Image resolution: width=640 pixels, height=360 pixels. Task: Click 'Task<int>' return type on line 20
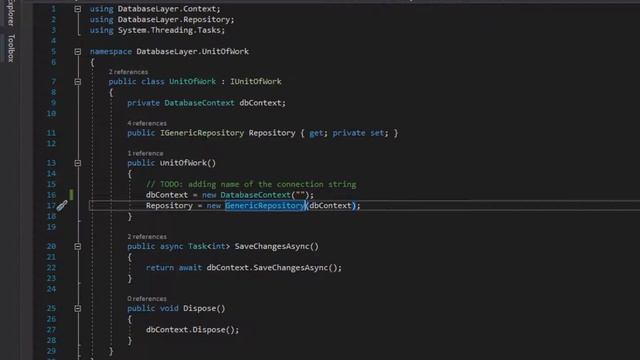209,247
